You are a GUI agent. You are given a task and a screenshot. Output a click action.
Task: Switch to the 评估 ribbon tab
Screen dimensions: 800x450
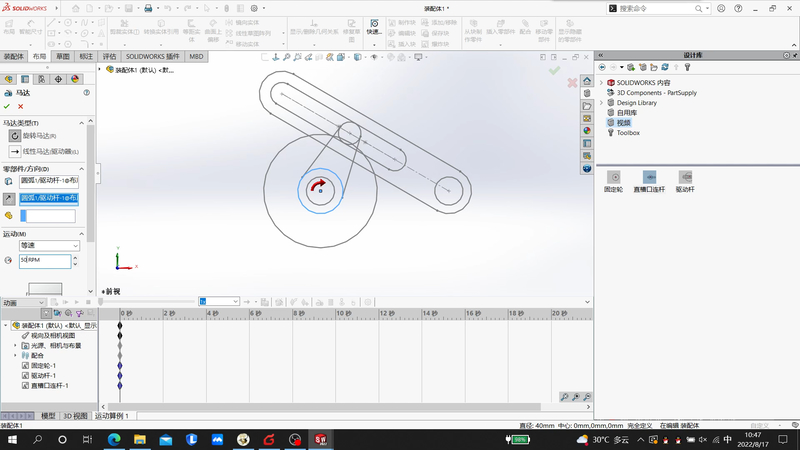[109, 57]
